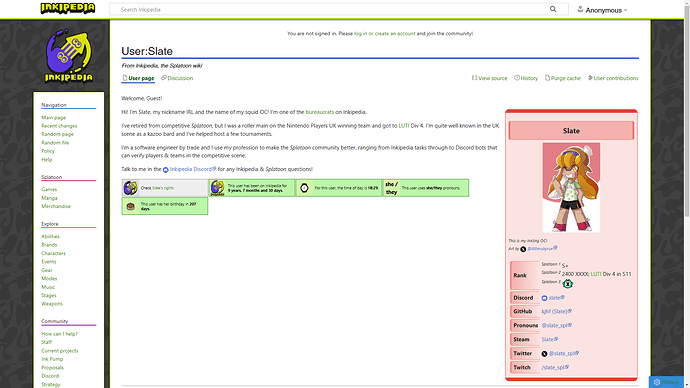
Task: Open Merchandise under Splatoon
Action: tap(56, 206)
